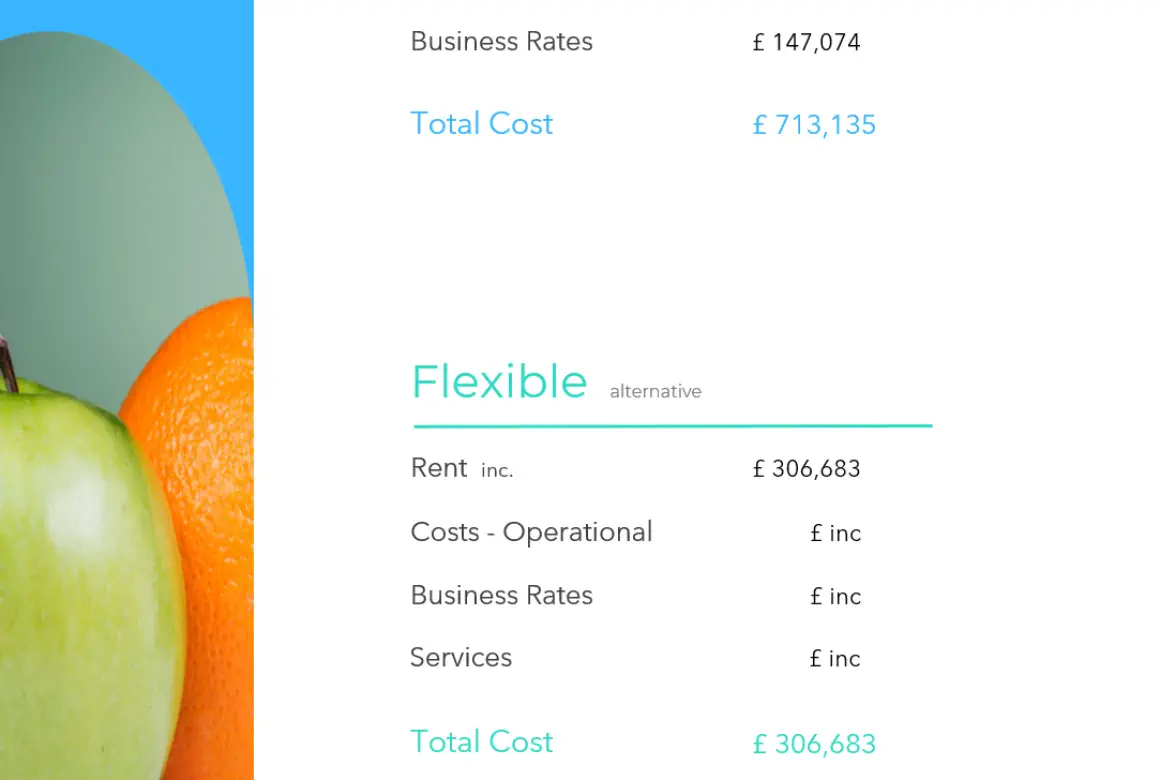Click the teal divider line under Flexible

click(x=672, y=426)
